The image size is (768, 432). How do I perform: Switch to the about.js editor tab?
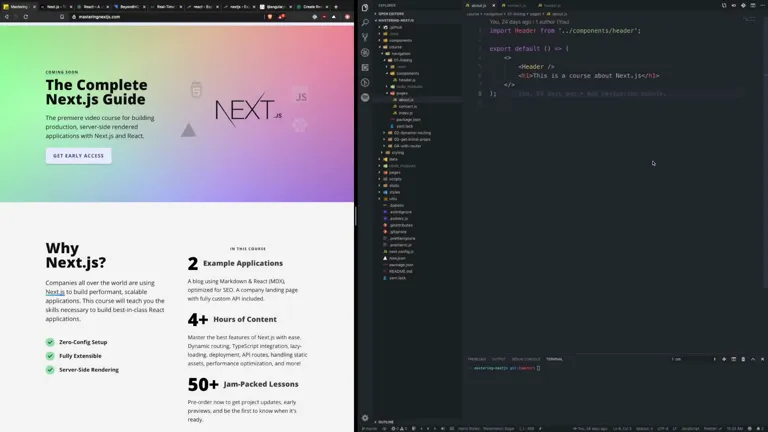(478, 5)
